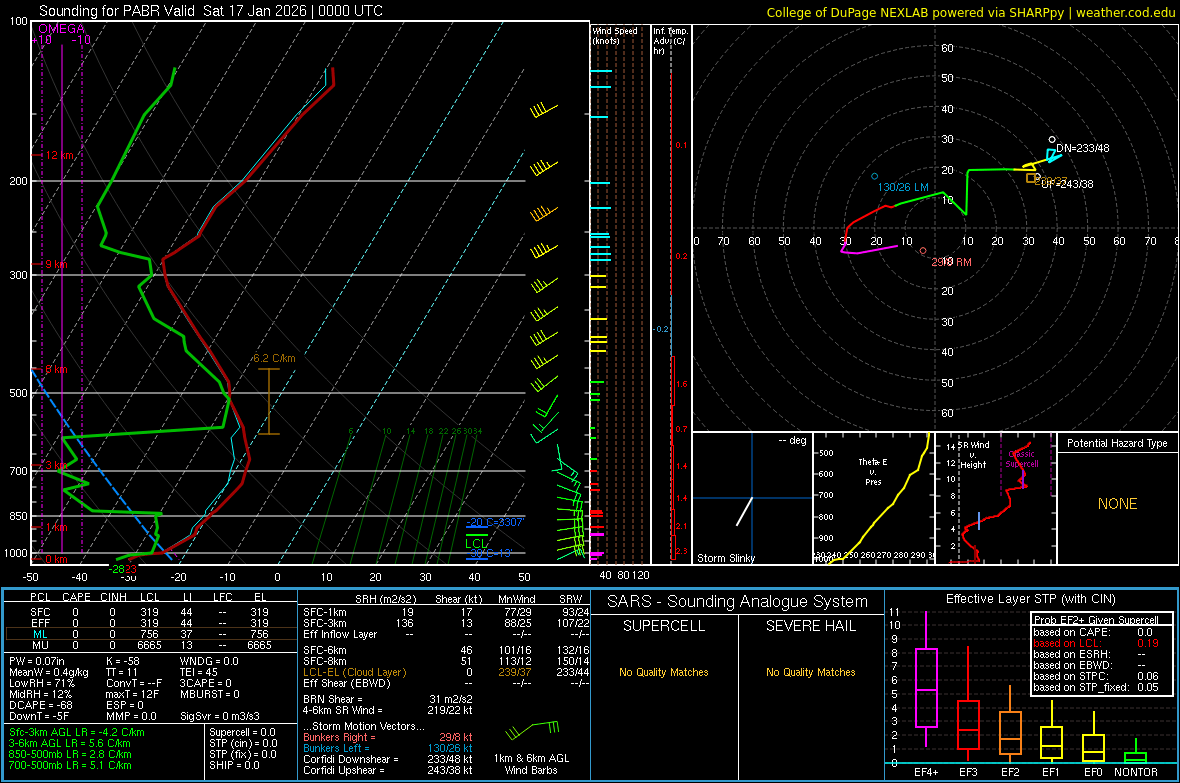Viewport: 1180px width, 783px height.
Task: Click the Potential Hazard Type heading
Action: pos(1117,443)
